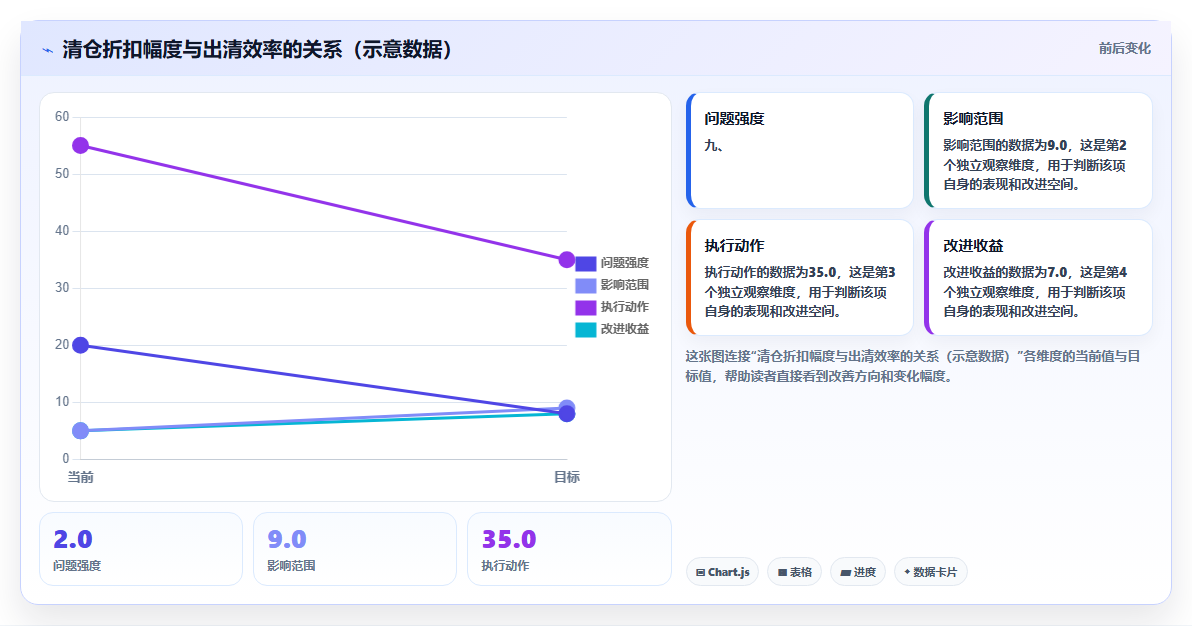Toggle 执行动作 legend color box
The image size is (1192, 626).
click(x=585, y=307)
